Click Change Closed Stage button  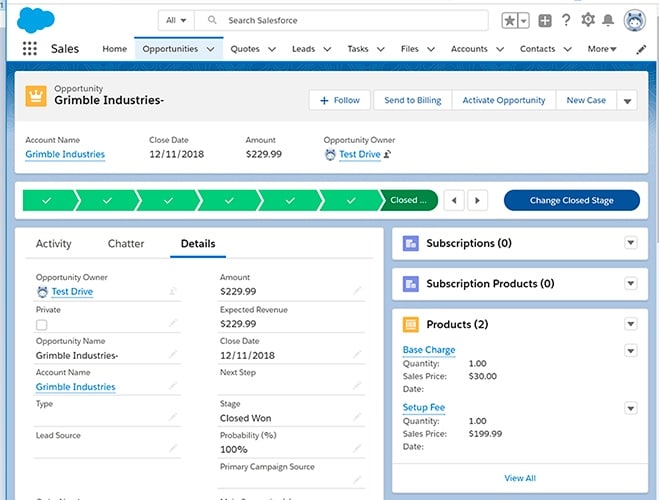click(572, 200)
